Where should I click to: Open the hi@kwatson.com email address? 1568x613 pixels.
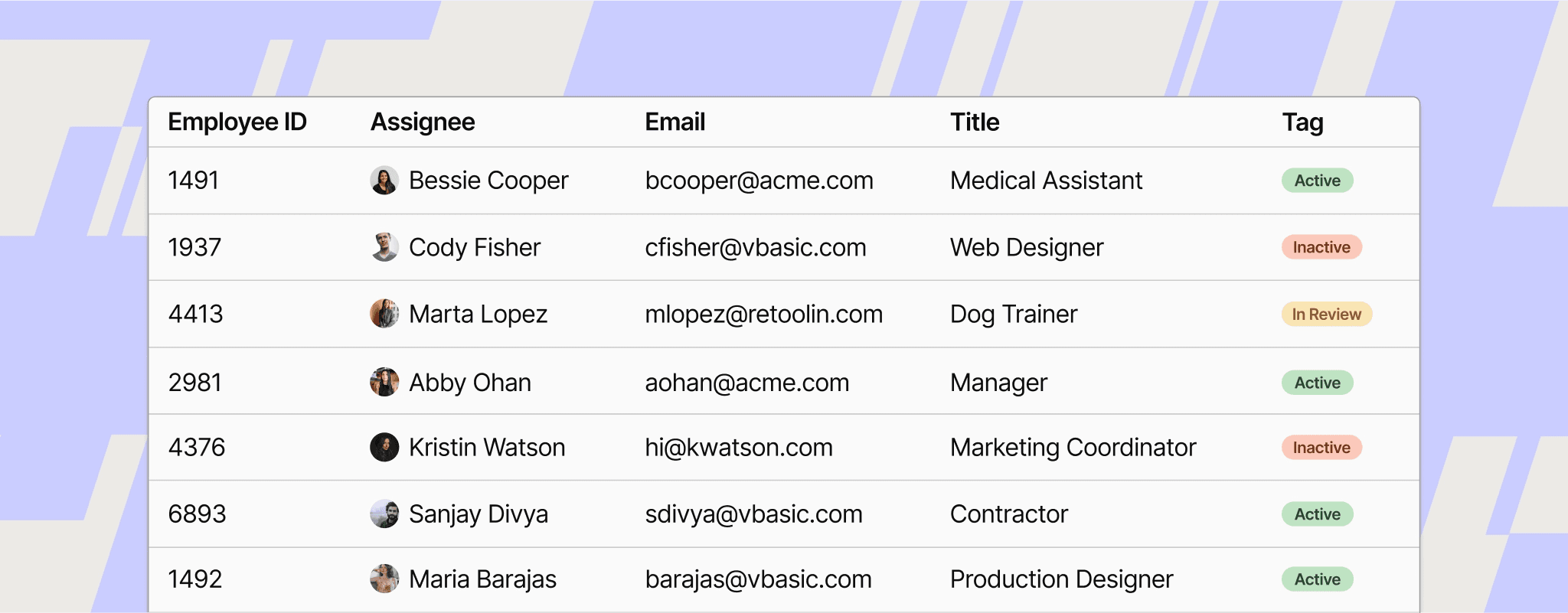pyautogui.click(x=739, y=447)
